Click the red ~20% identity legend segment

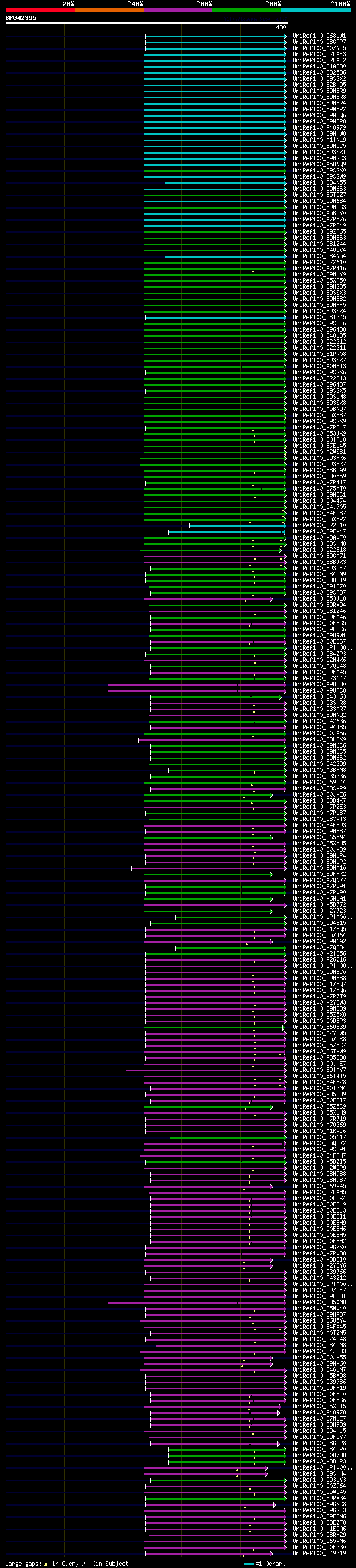tap(39, 10)
